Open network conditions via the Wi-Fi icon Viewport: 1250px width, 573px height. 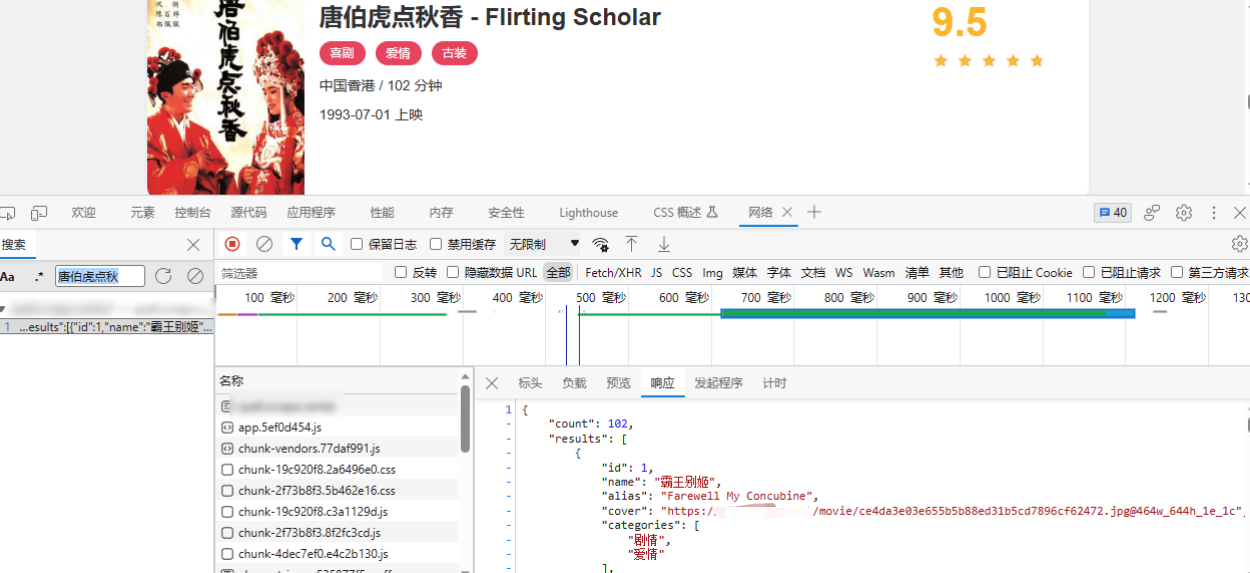coord(600,244)
